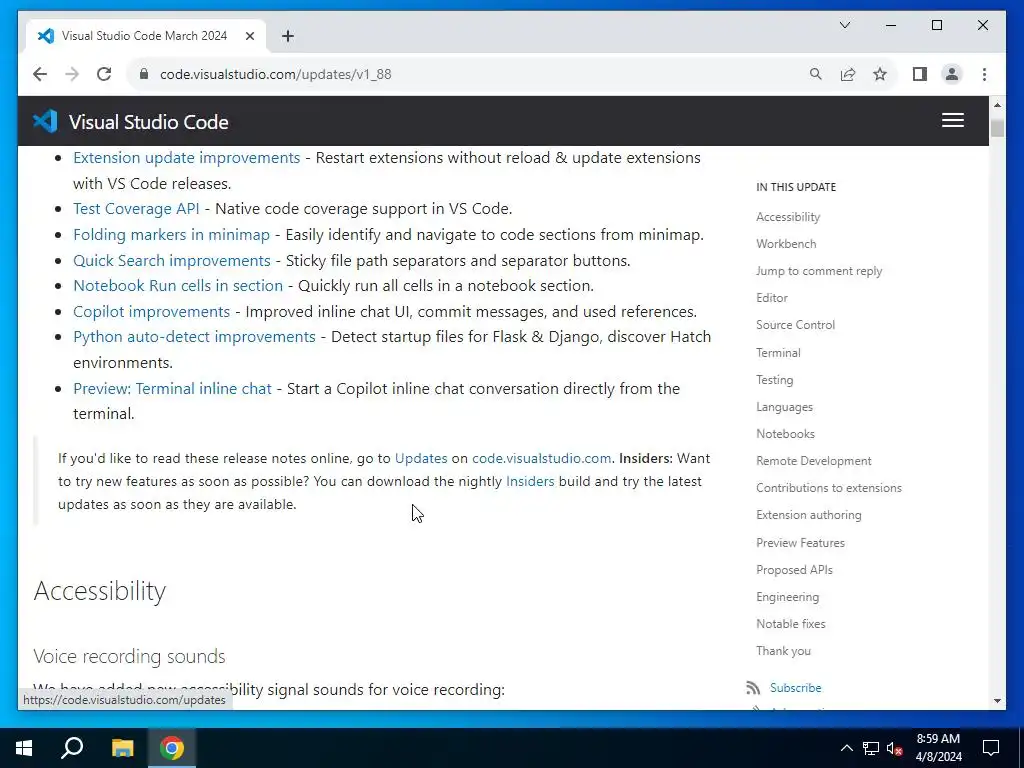Navigate to Source Control section
1024x768 pixels.
tap(795, 325)
